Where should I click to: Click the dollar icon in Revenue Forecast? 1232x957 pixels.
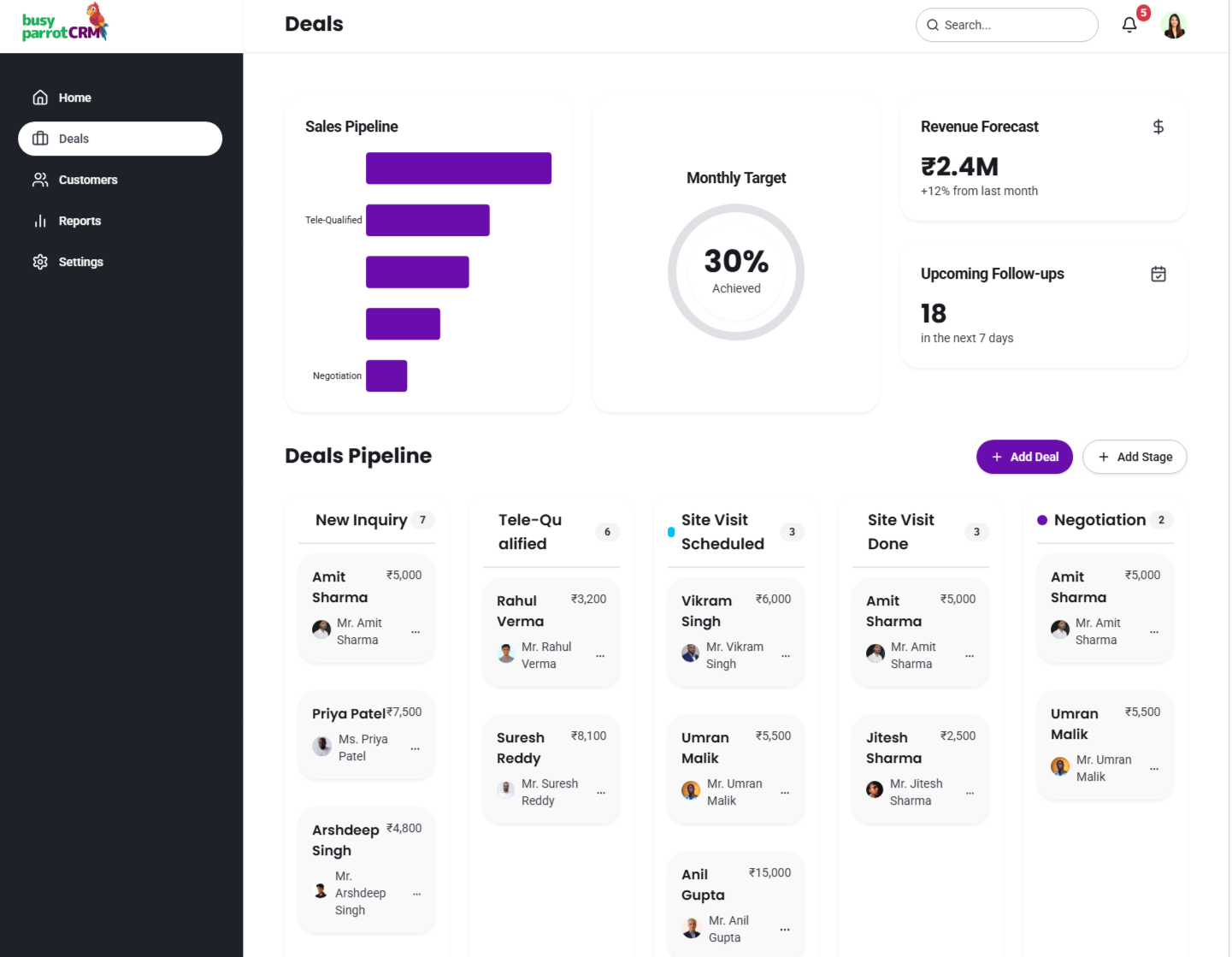[1158, 127]
